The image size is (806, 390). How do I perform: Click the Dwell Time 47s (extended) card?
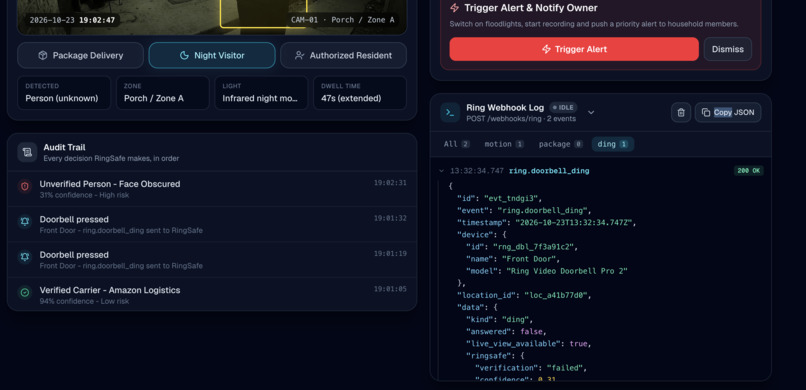[360, 93]
